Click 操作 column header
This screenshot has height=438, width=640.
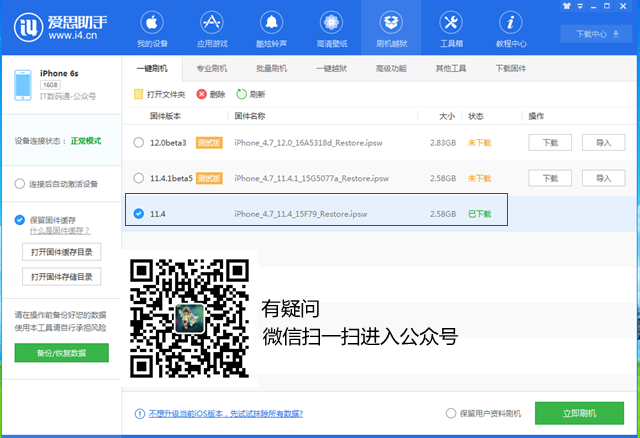tap(536, 116)
